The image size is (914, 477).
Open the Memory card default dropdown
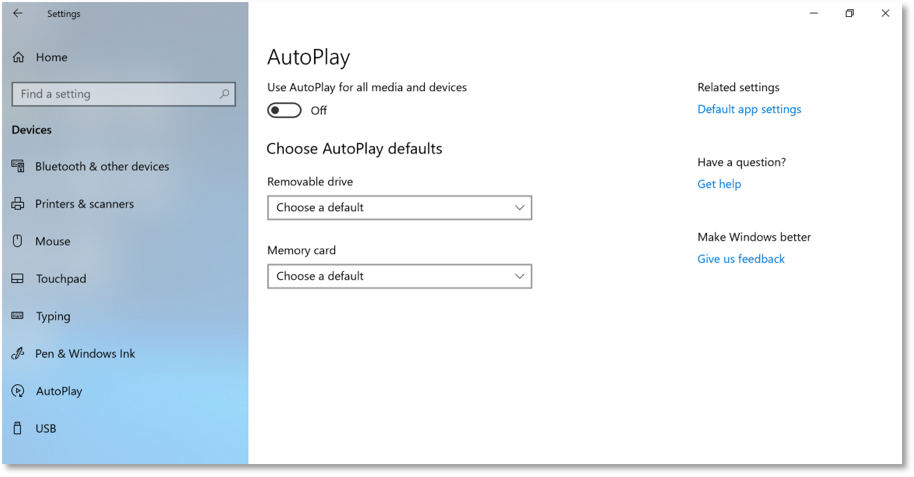tap(399, 276)
